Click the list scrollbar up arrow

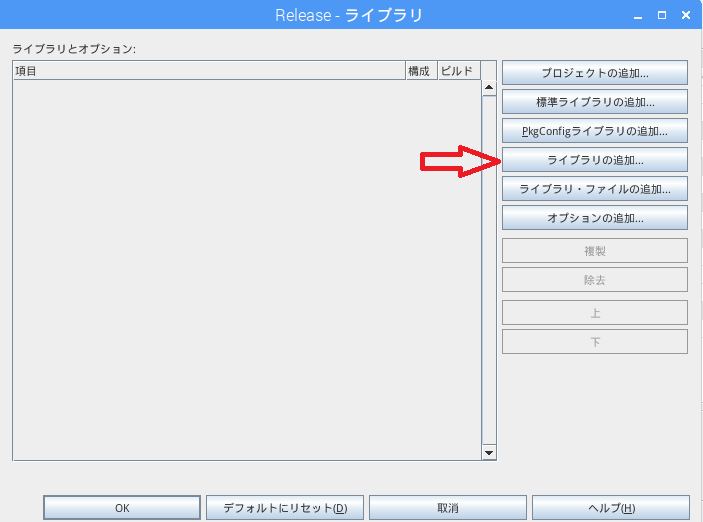[489, 88]
